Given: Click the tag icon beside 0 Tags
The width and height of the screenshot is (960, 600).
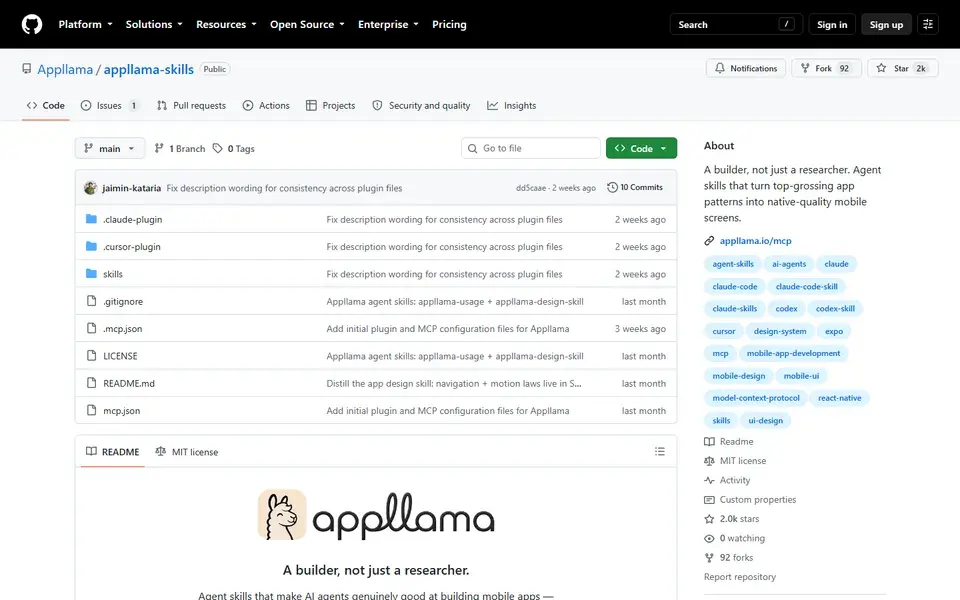Looking at the screenshot, I should (217, 148).
